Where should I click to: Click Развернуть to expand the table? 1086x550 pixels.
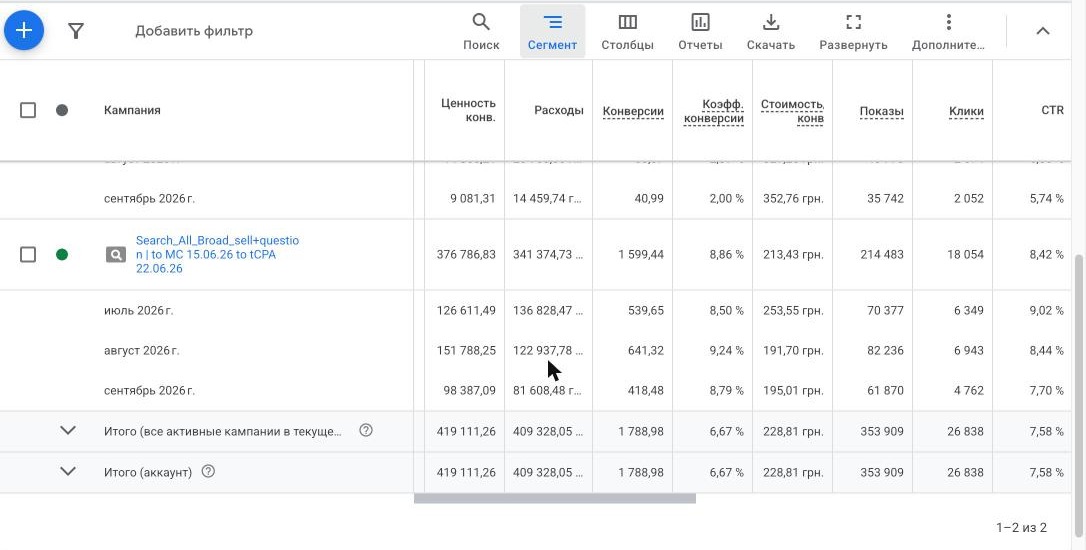(x=853, y=31)
